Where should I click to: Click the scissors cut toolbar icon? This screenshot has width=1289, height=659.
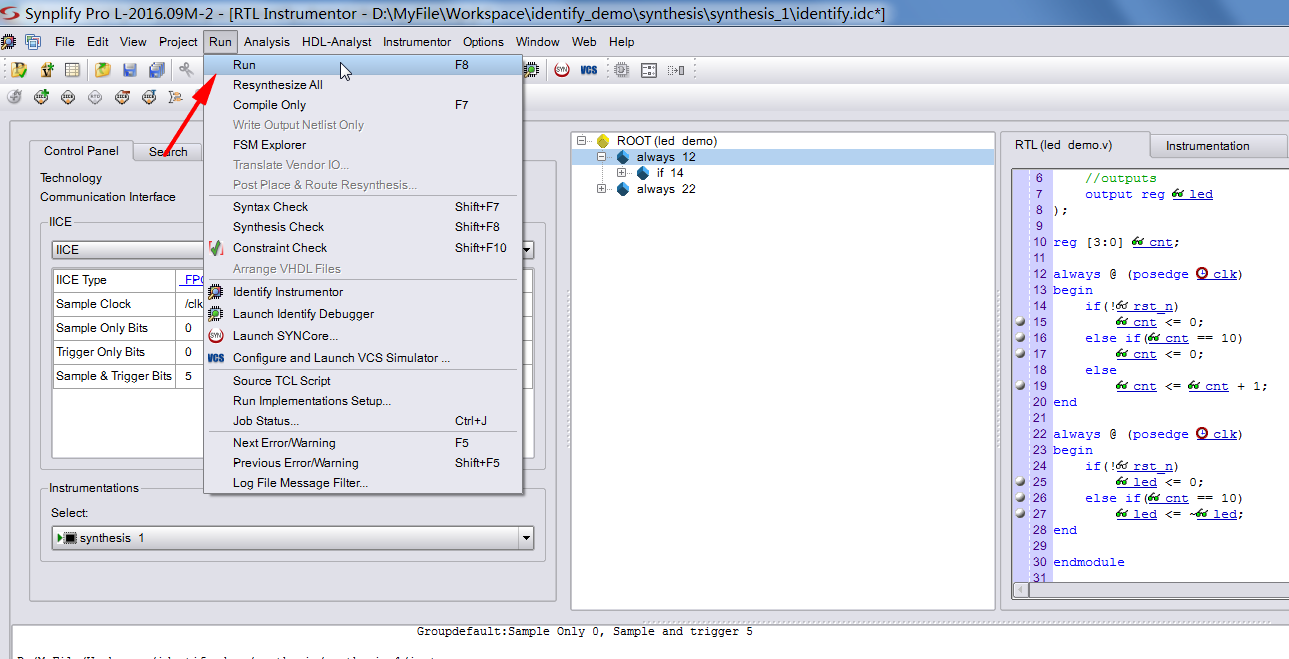[x=187, y=70]
